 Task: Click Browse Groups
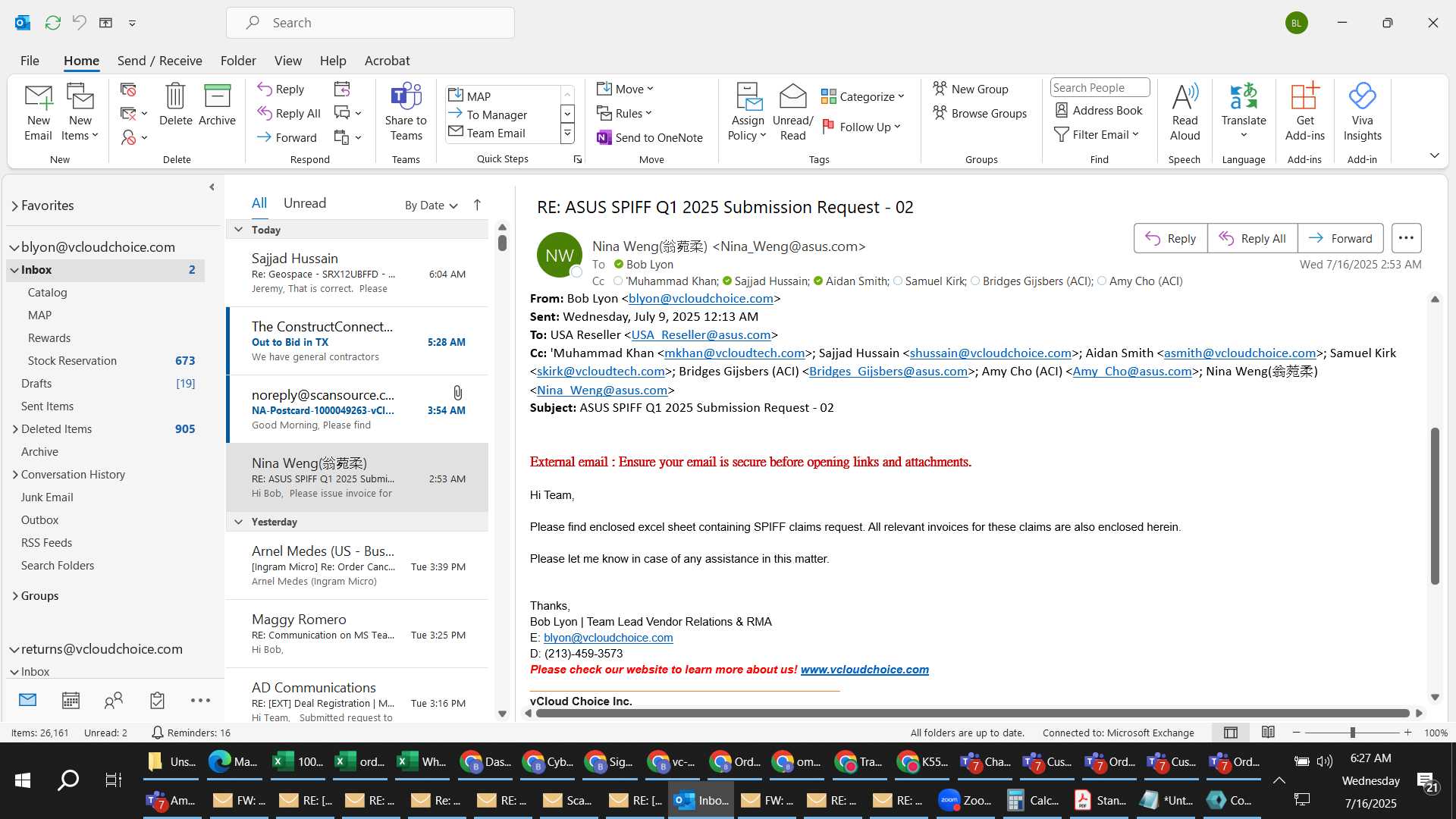980,113
